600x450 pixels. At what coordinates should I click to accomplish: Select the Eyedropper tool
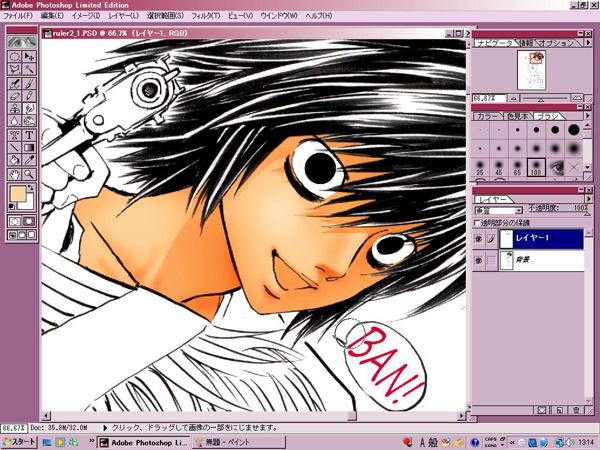pos(29,160)
